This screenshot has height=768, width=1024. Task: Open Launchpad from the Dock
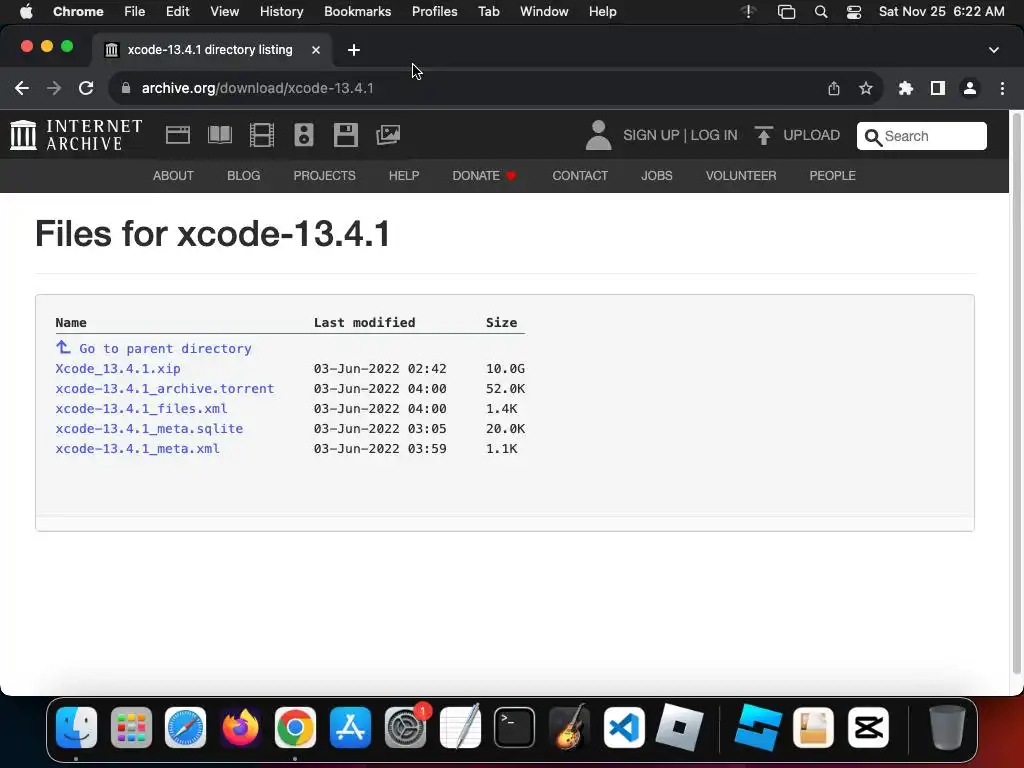[131, 727]
